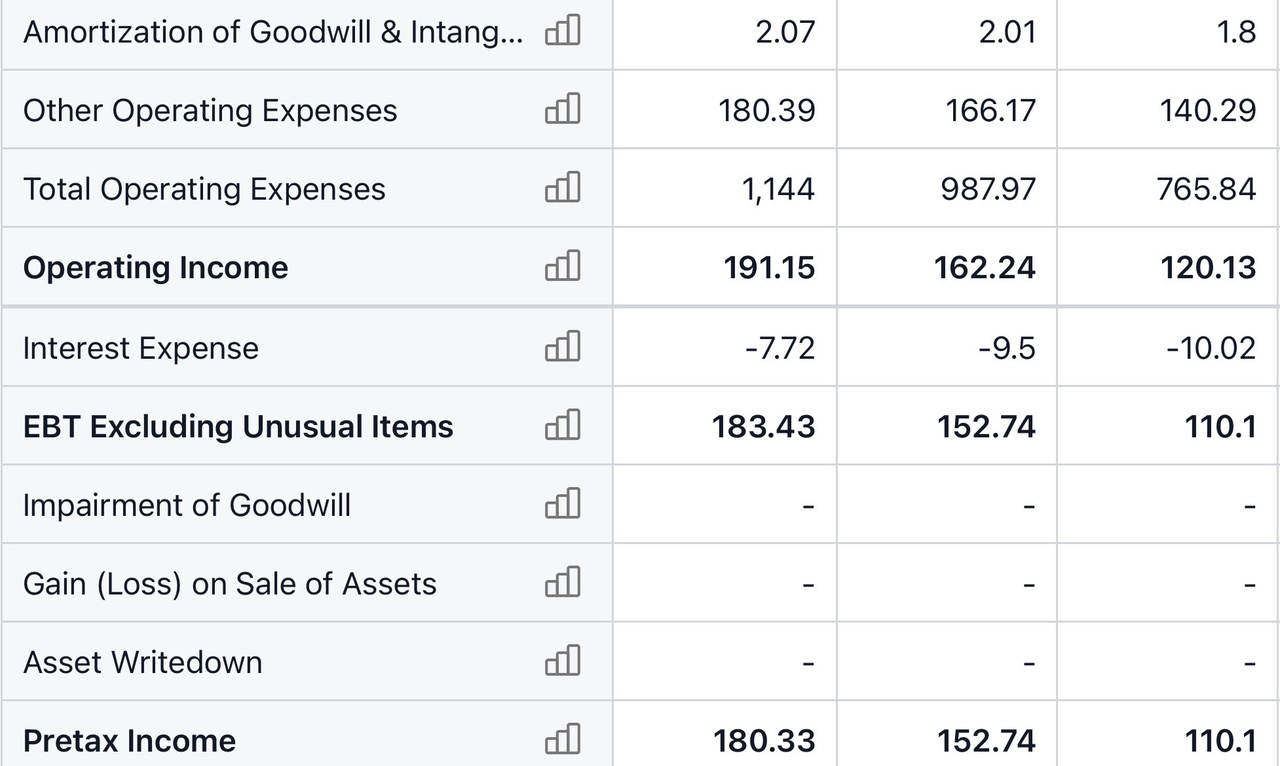This screenshot has width=1280, height=766.
Task: Show chart for Total Operating Expenses
Action: click(x=562, y=188)
